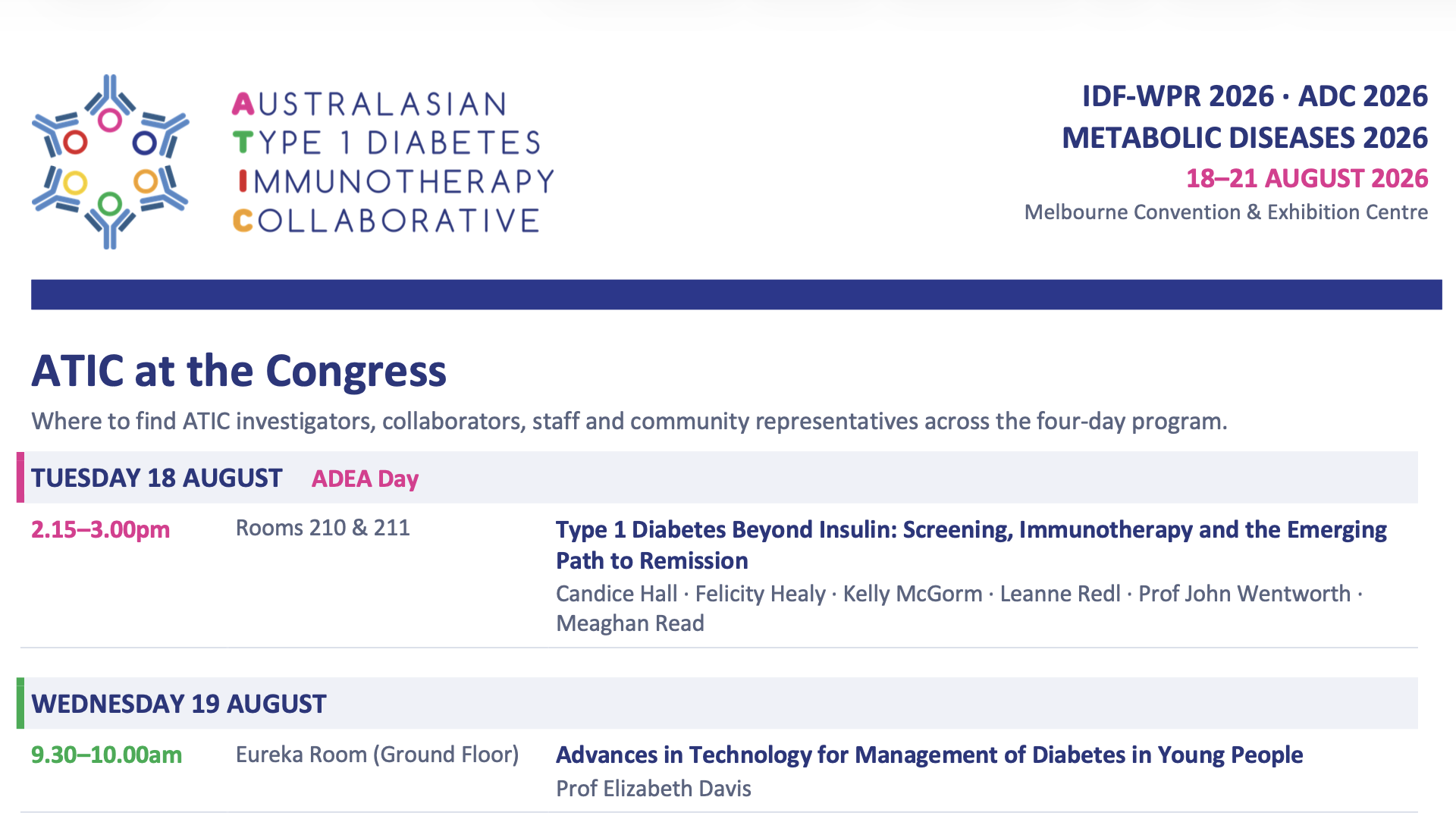Viewport: 1456px width, 819px height.
Task: Click the 18–21 August 2026 date text
Action: coord(1307,178)
